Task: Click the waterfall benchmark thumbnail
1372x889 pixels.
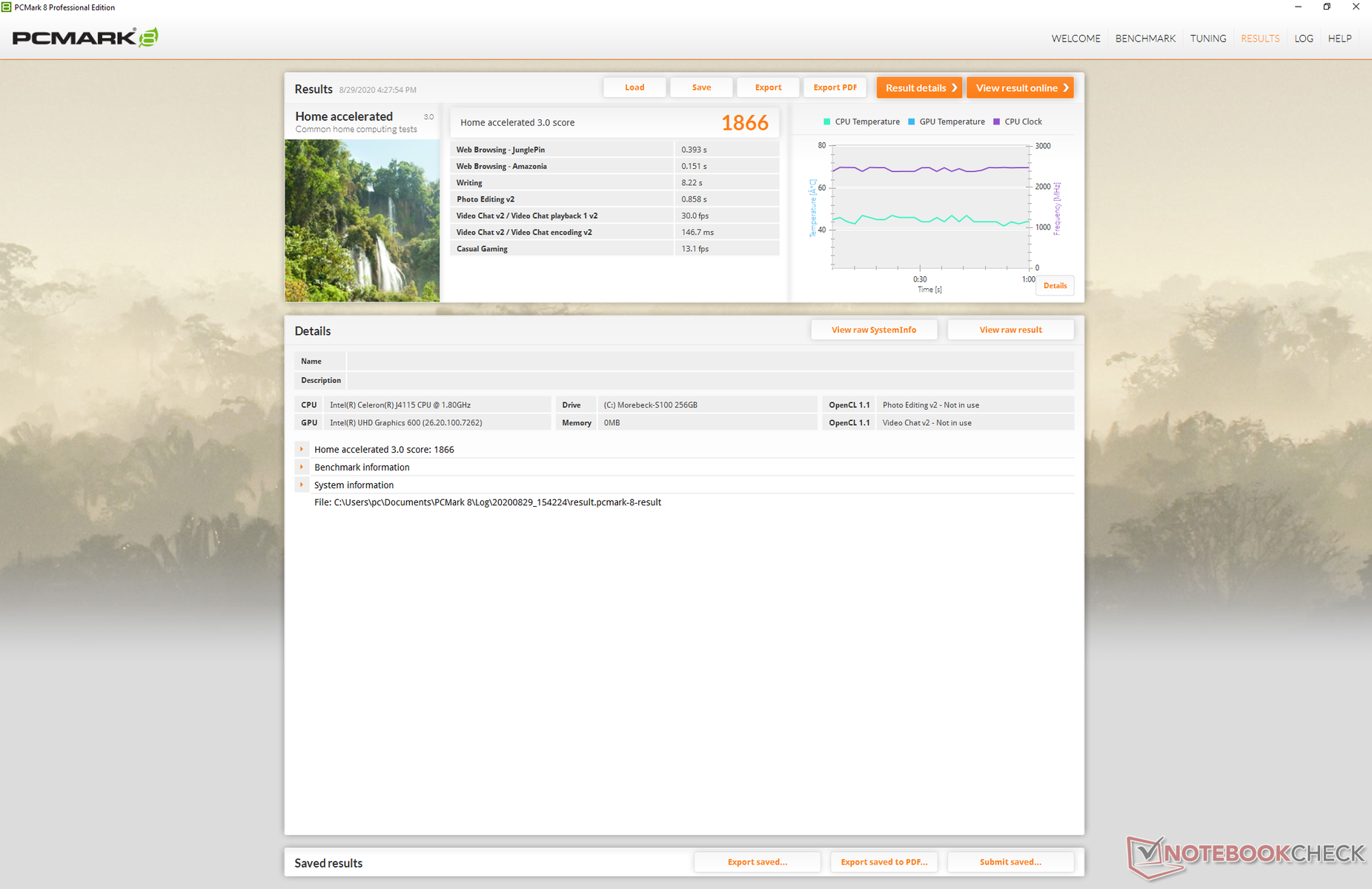Action: (362, 220)
